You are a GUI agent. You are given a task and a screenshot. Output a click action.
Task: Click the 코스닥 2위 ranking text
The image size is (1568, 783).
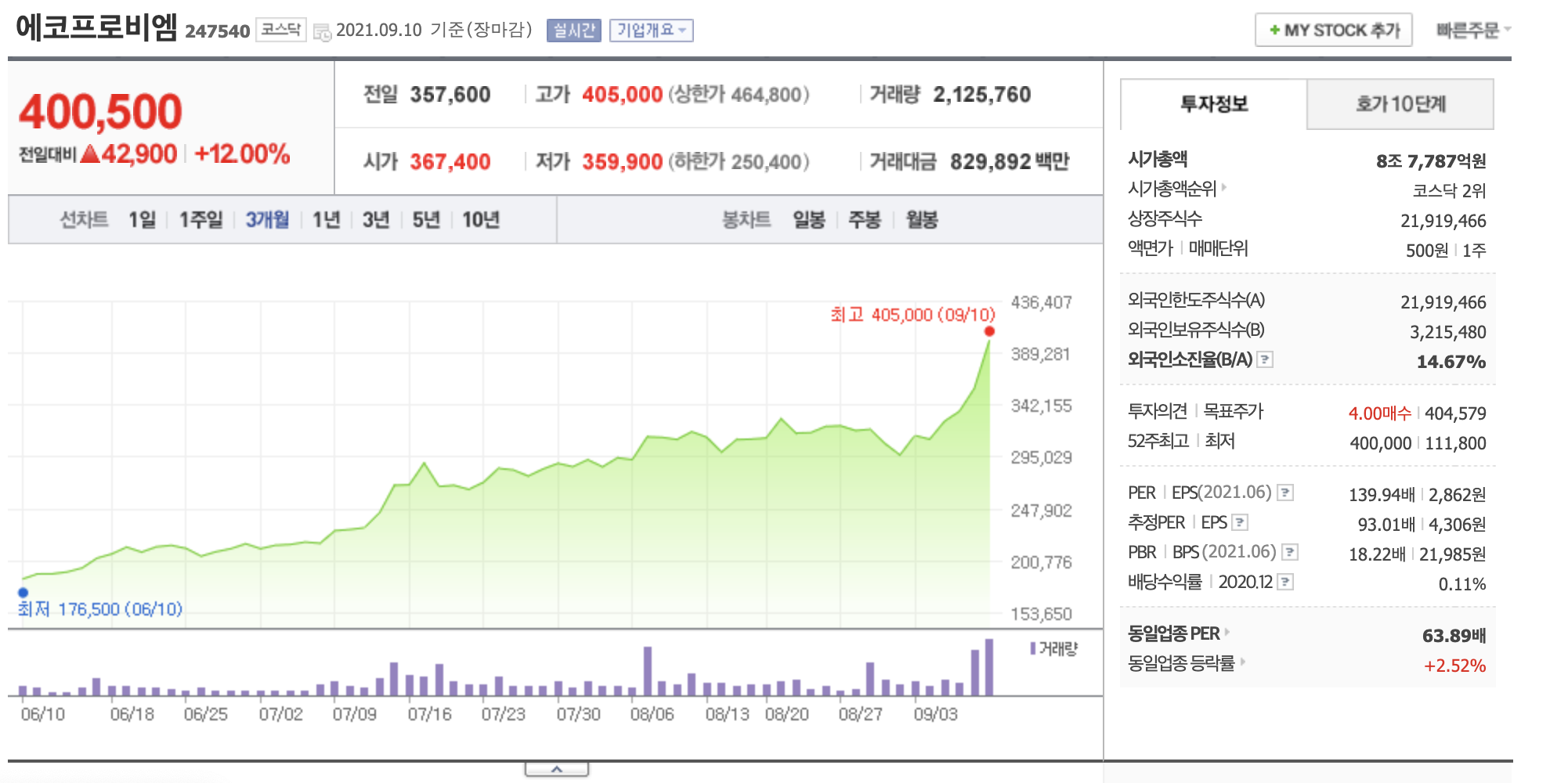(1449, 190)
